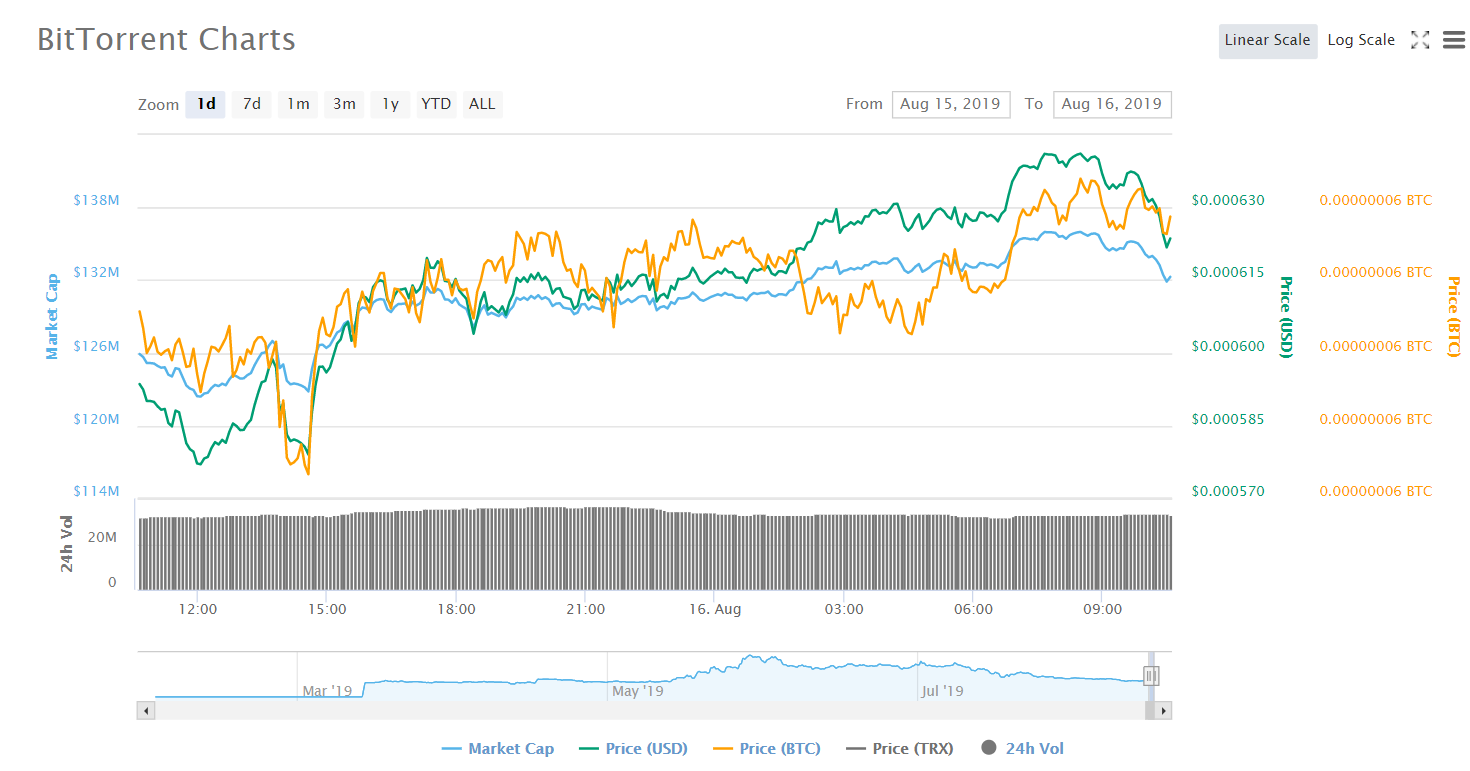Click the Zoom label
The height and width of the screenshot is (771, 1470).
pyautogui.click(x=158, y=105)
